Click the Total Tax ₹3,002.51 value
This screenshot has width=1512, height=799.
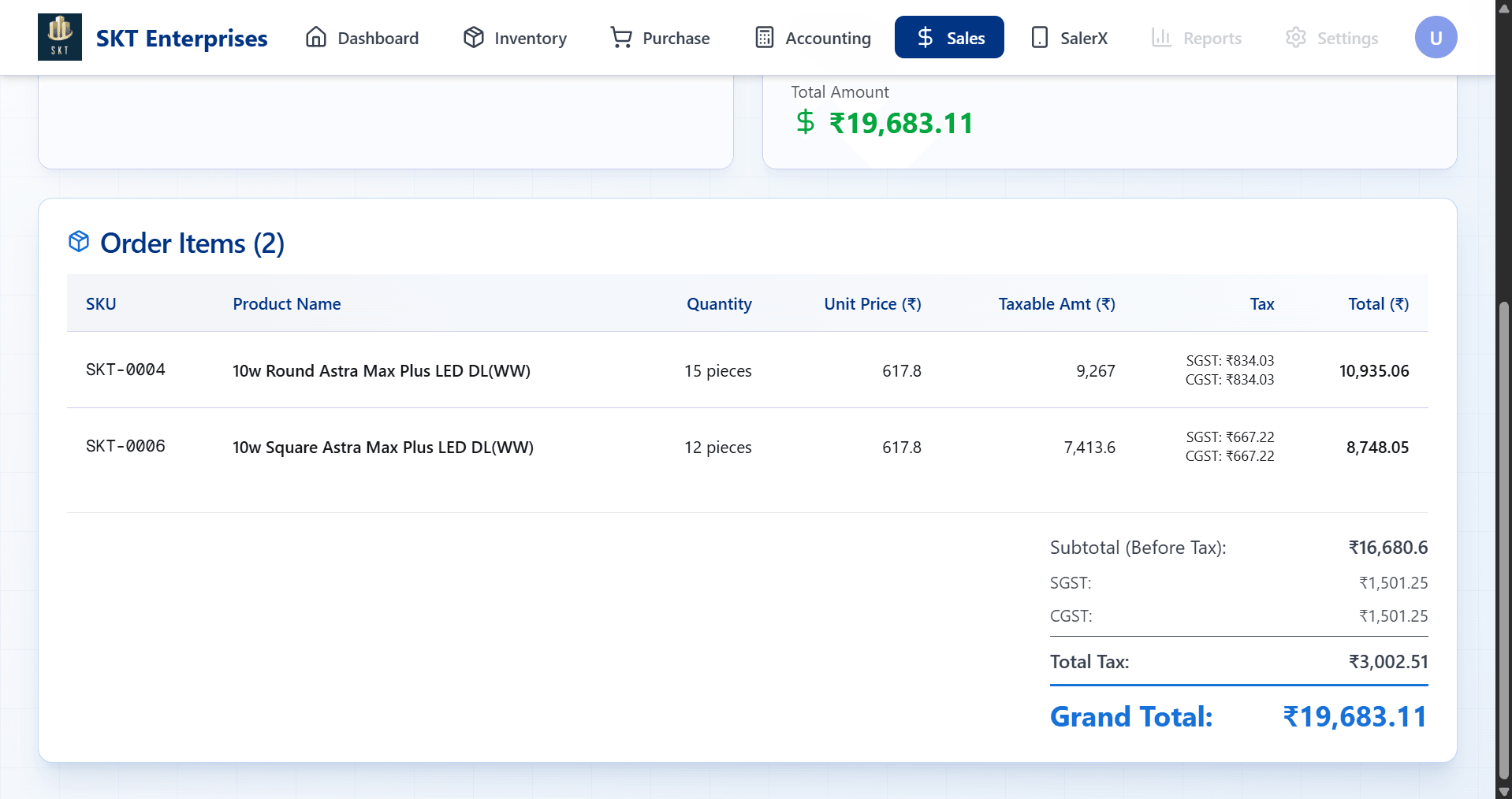[x=1388, y=661]
